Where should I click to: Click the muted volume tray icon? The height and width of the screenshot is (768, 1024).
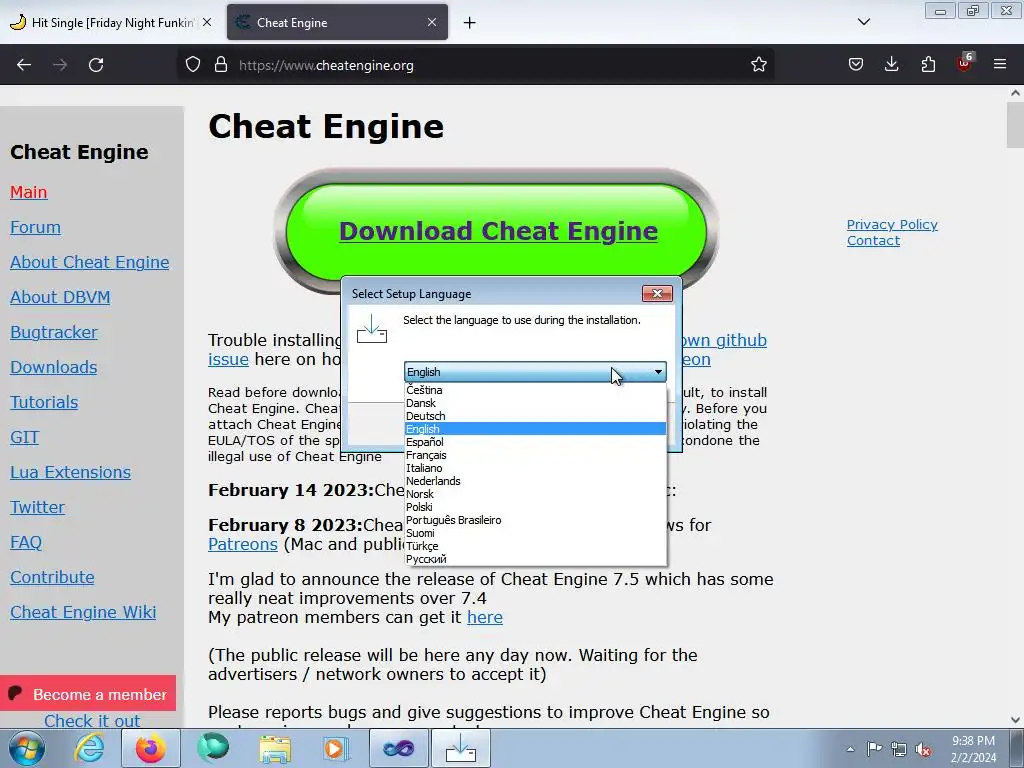point(923,749)
